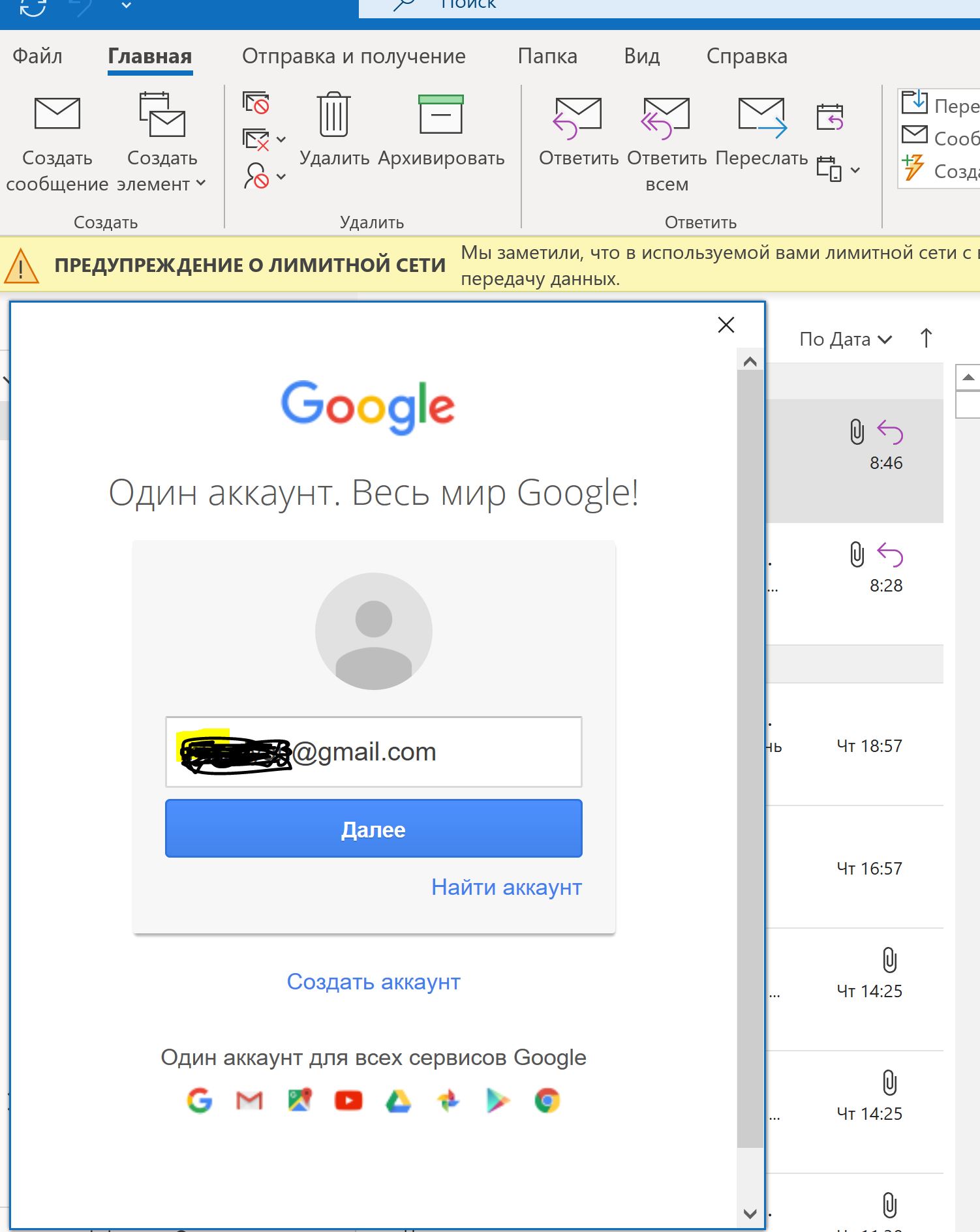Click the Gmail address input field
Screen dimensions: 980x1232
(374, 752)
